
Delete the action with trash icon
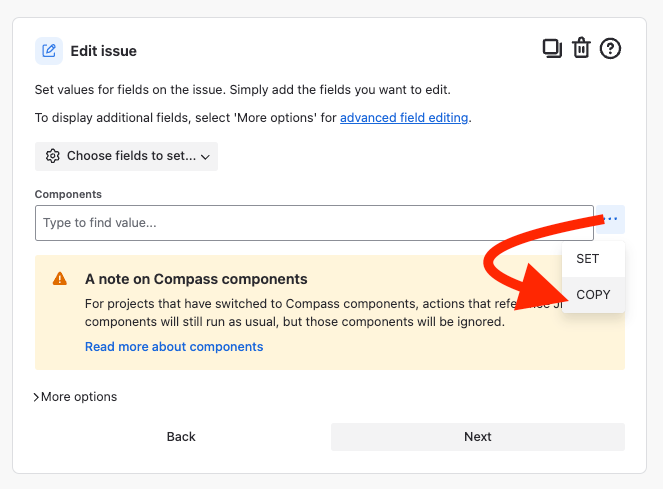581,48
